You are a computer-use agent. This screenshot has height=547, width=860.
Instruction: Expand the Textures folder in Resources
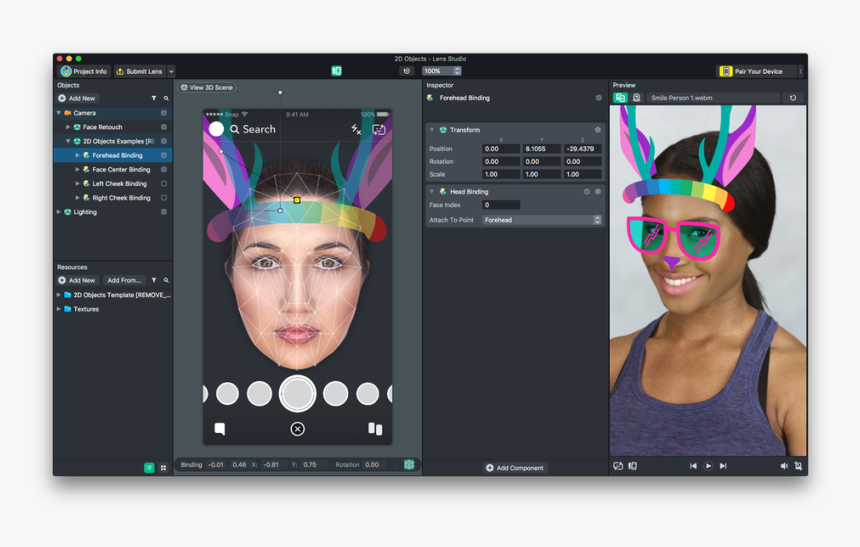coord(59,309)
